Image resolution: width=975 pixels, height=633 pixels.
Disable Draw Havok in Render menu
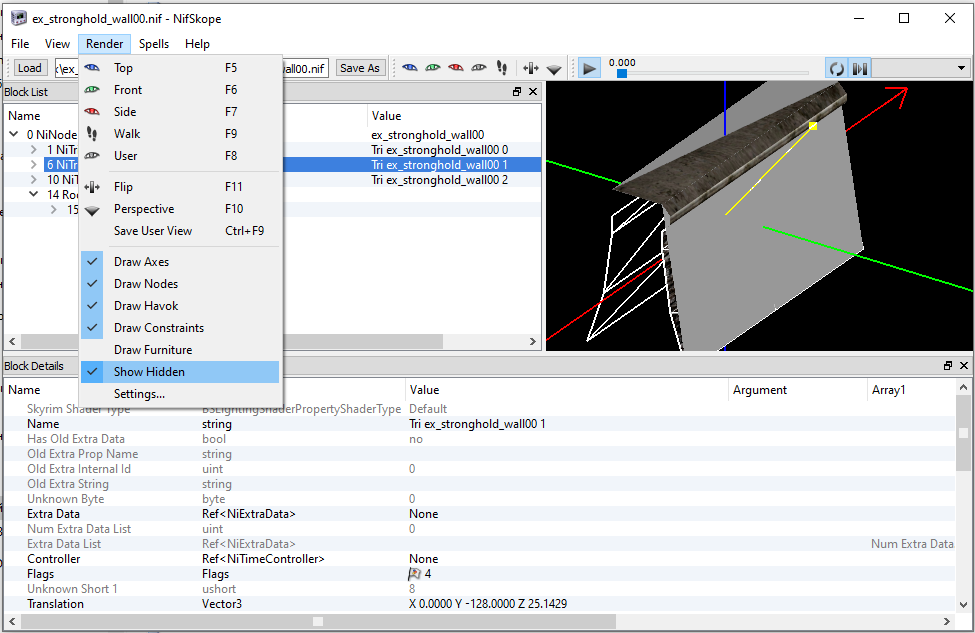pos(180,306)
